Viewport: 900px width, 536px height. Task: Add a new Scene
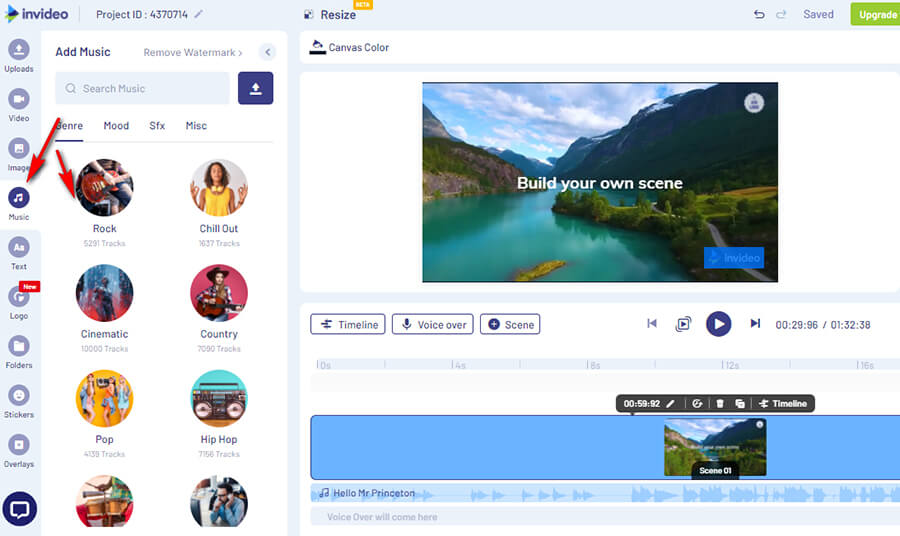pos(510,324)
